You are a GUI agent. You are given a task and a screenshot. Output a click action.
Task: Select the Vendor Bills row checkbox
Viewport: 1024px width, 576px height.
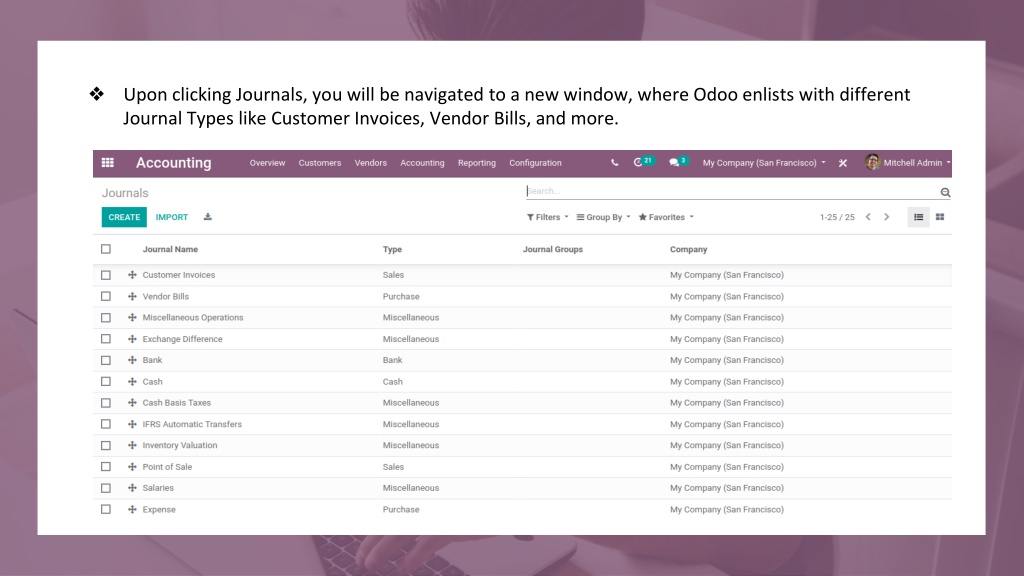[106, 296]
